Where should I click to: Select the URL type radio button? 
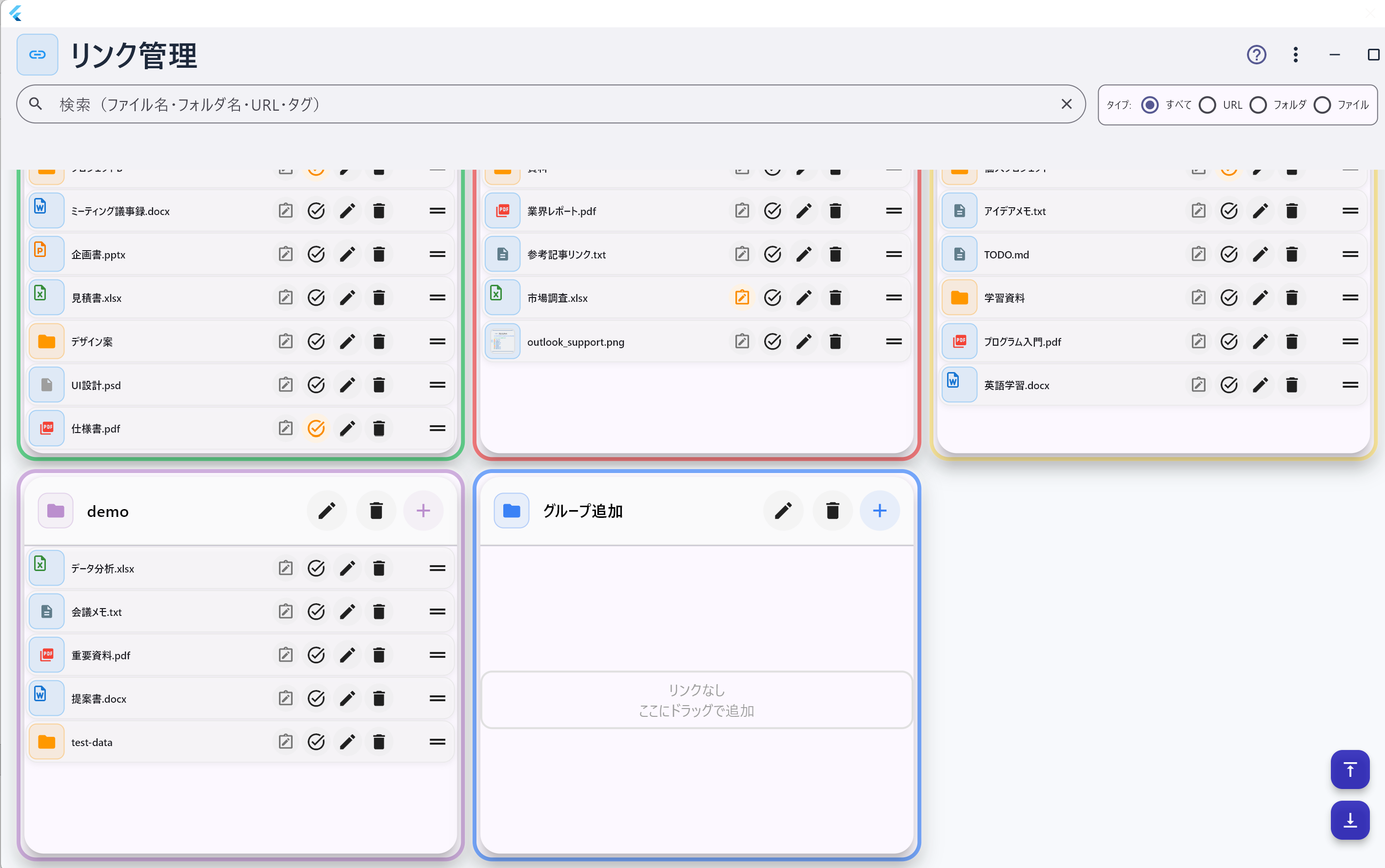1207,105
